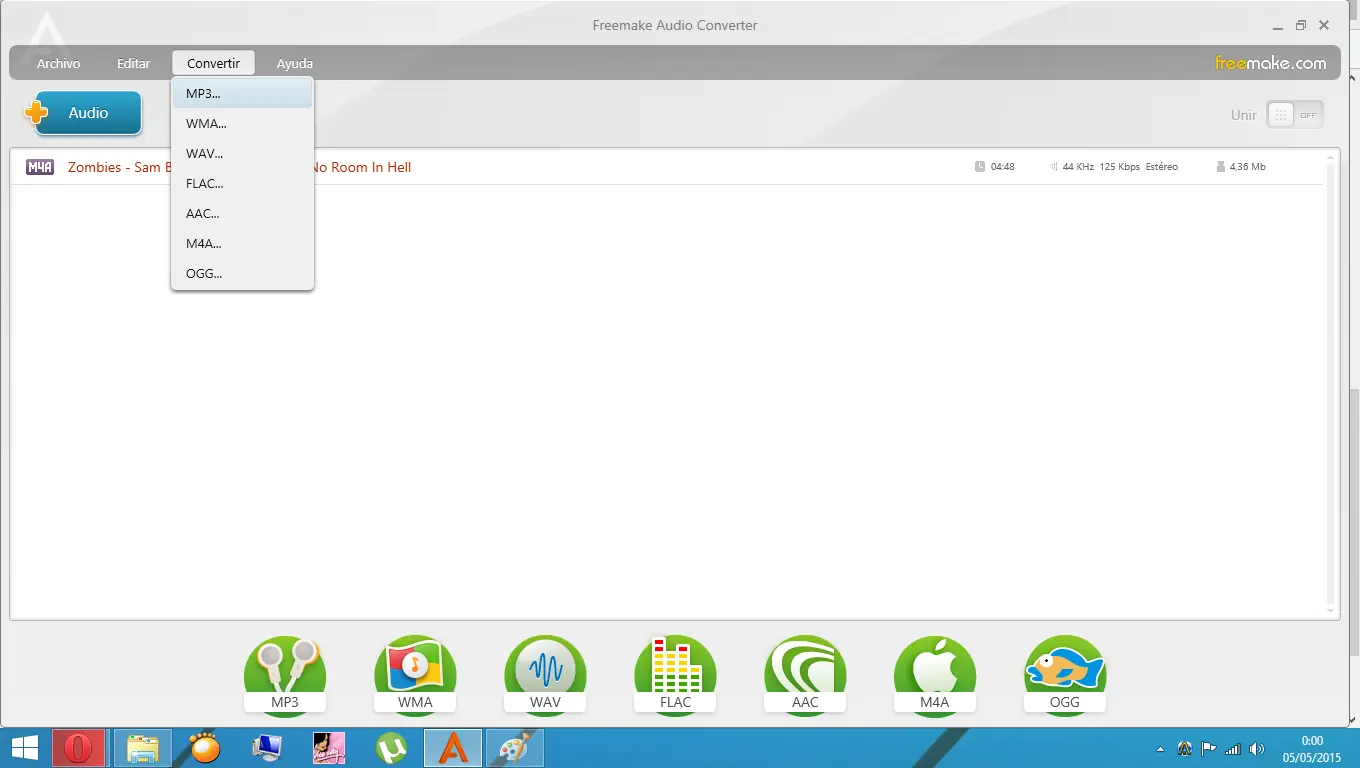Click the 125 Kbps bitrate value
The image size is (1360, 768).
(1120, 167)
